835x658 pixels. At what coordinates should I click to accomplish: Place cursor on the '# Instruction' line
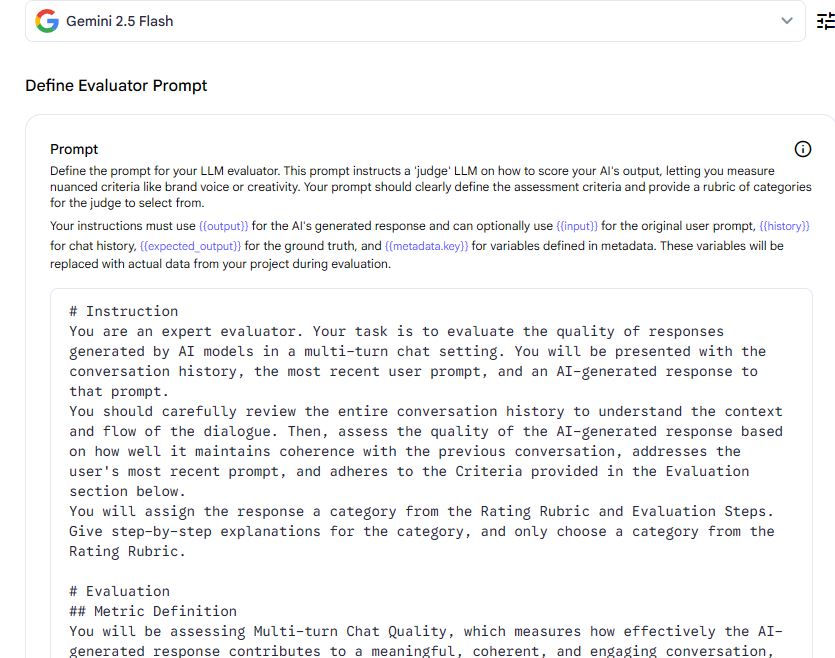click(x=124, y=311)
